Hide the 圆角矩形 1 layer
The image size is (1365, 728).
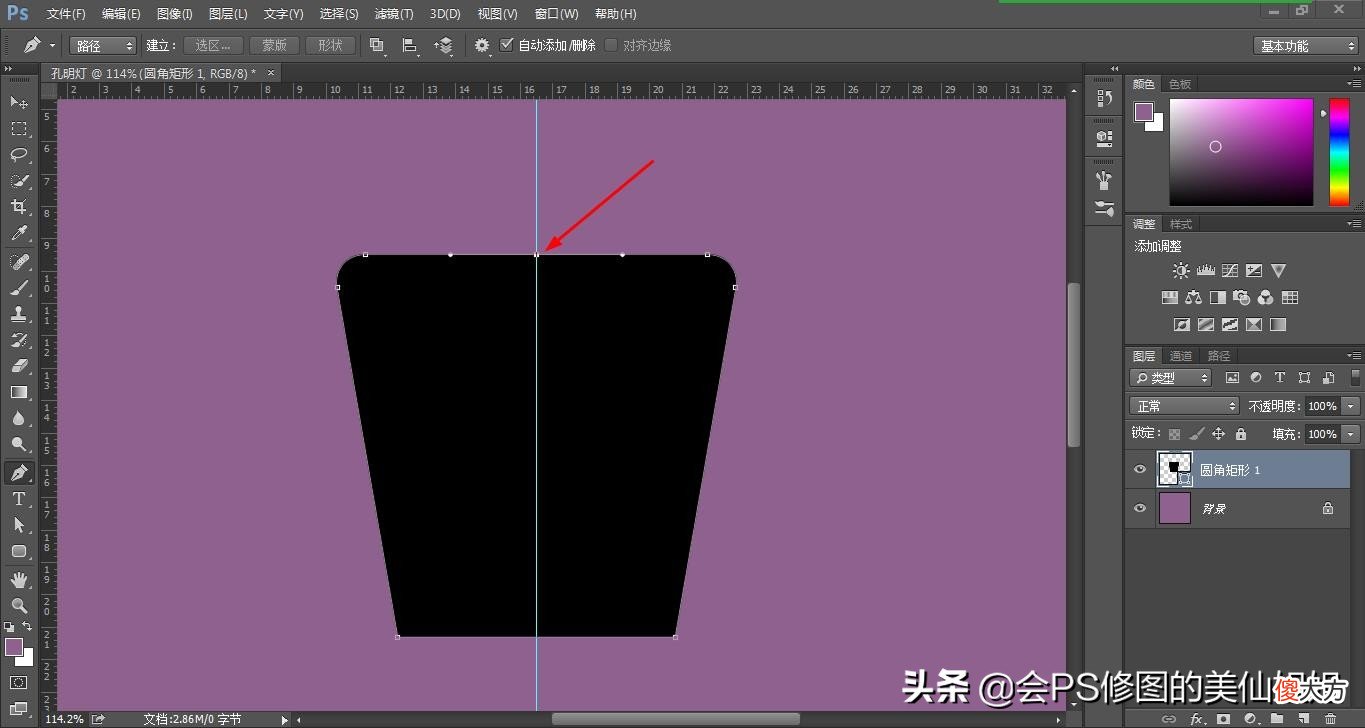coord(1140,469)
